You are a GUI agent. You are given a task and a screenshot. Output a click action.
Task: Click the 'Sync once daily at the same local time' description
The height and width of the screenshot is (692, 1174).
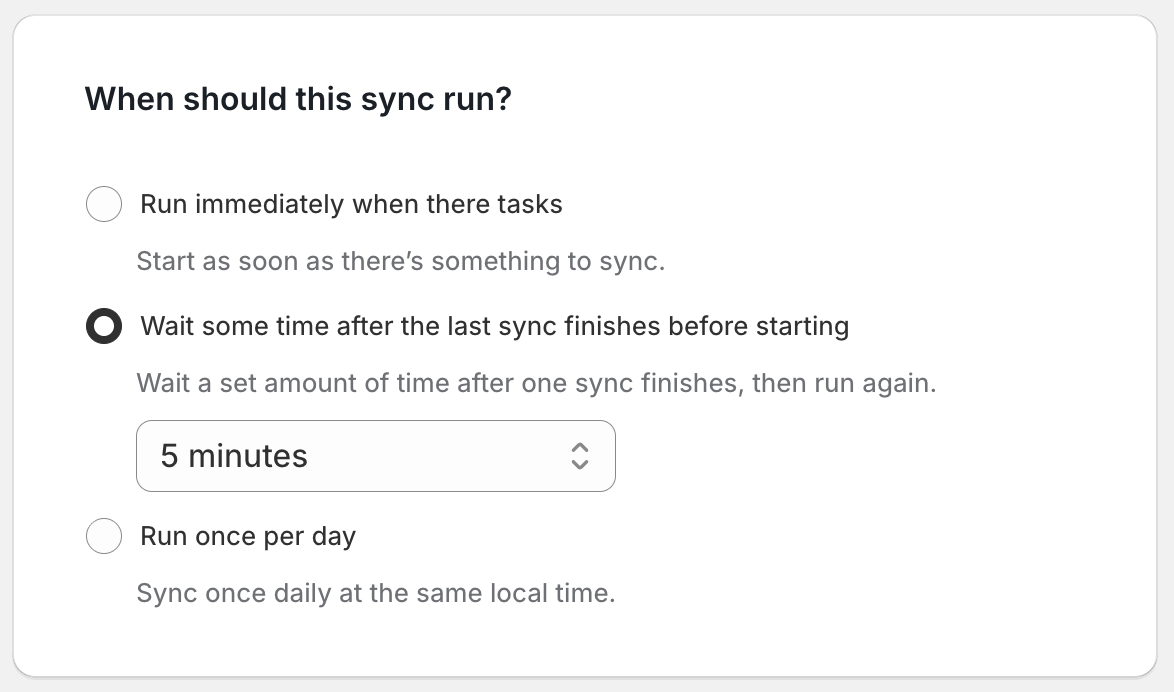375,593
